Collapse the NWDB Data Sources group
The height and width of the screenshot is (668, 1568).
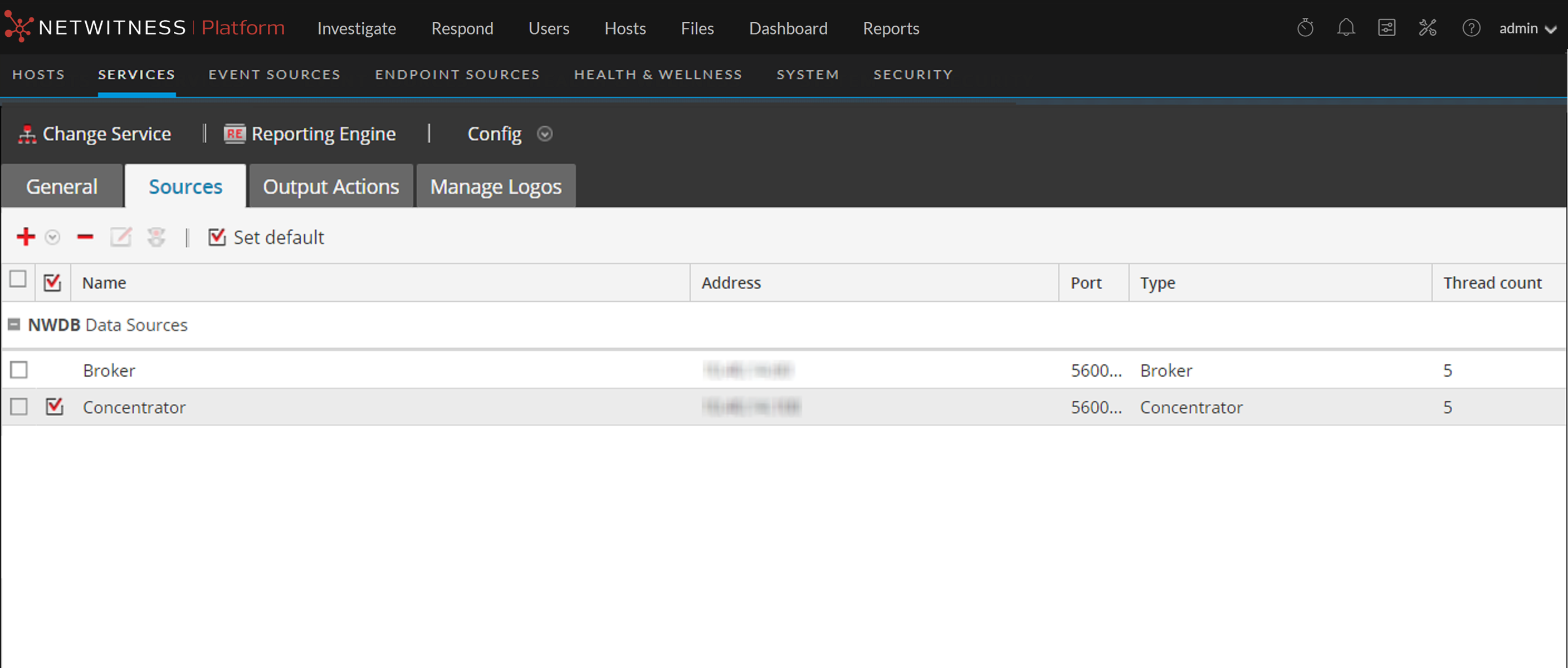14,325
